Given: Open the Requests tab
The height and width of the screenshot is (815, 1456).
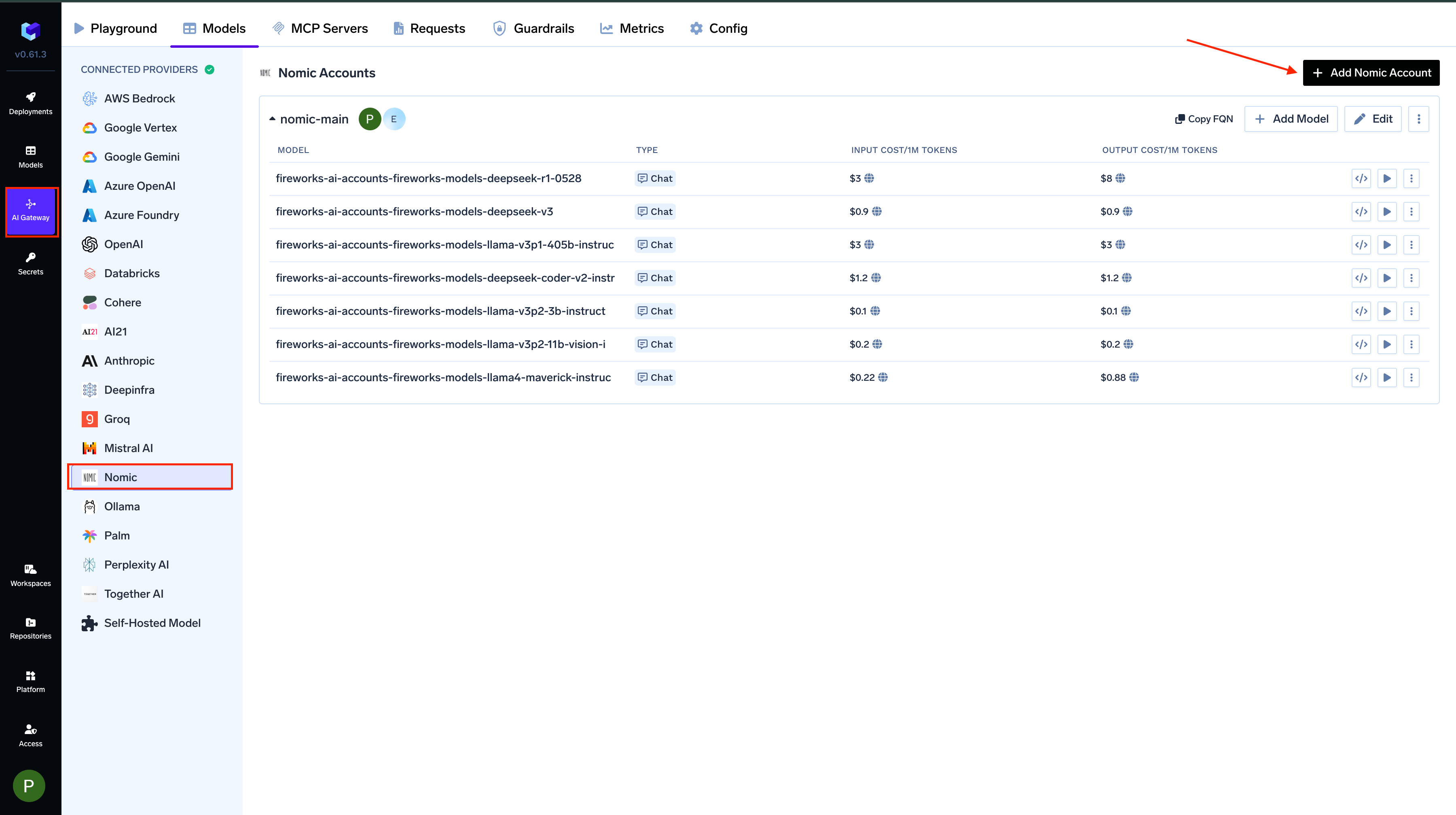Looking at the screenshot, I should tap(429, 28).
